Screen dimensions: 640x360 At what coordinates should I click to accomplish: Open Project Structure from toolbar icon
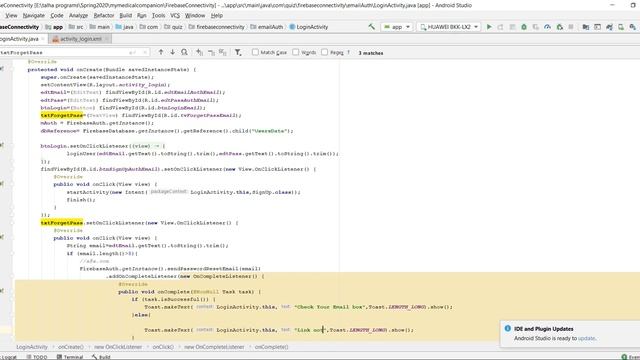click(x=586, y=27)
